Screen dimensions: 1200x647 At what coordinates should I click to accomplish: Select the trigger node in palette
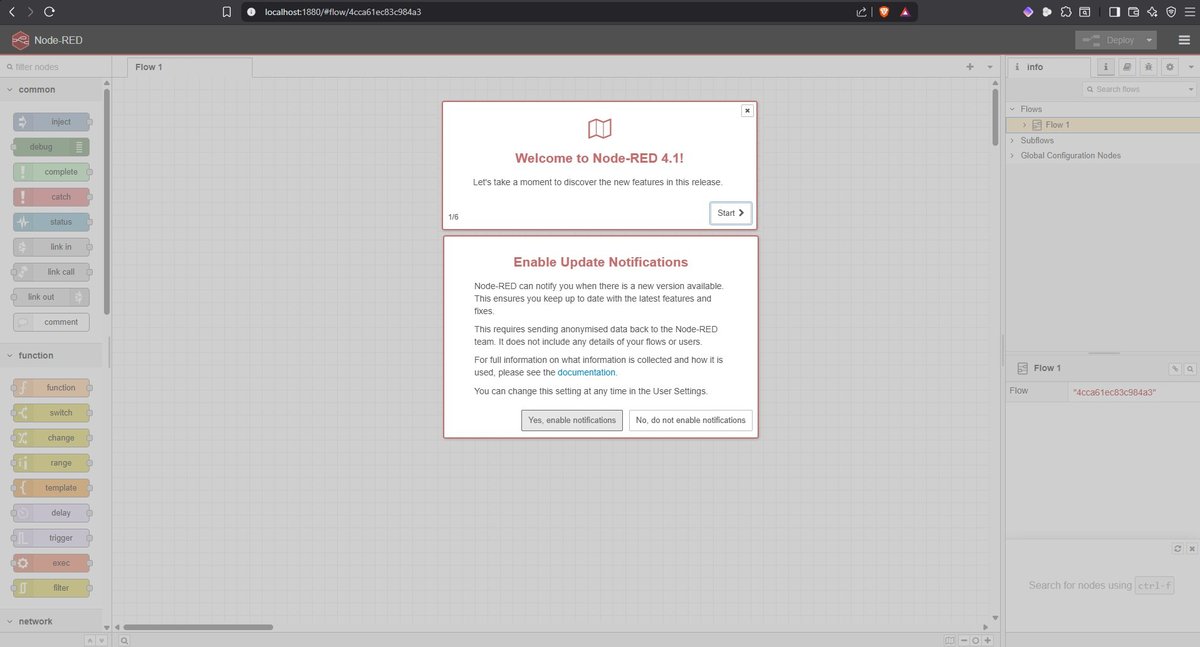[51, 538]
